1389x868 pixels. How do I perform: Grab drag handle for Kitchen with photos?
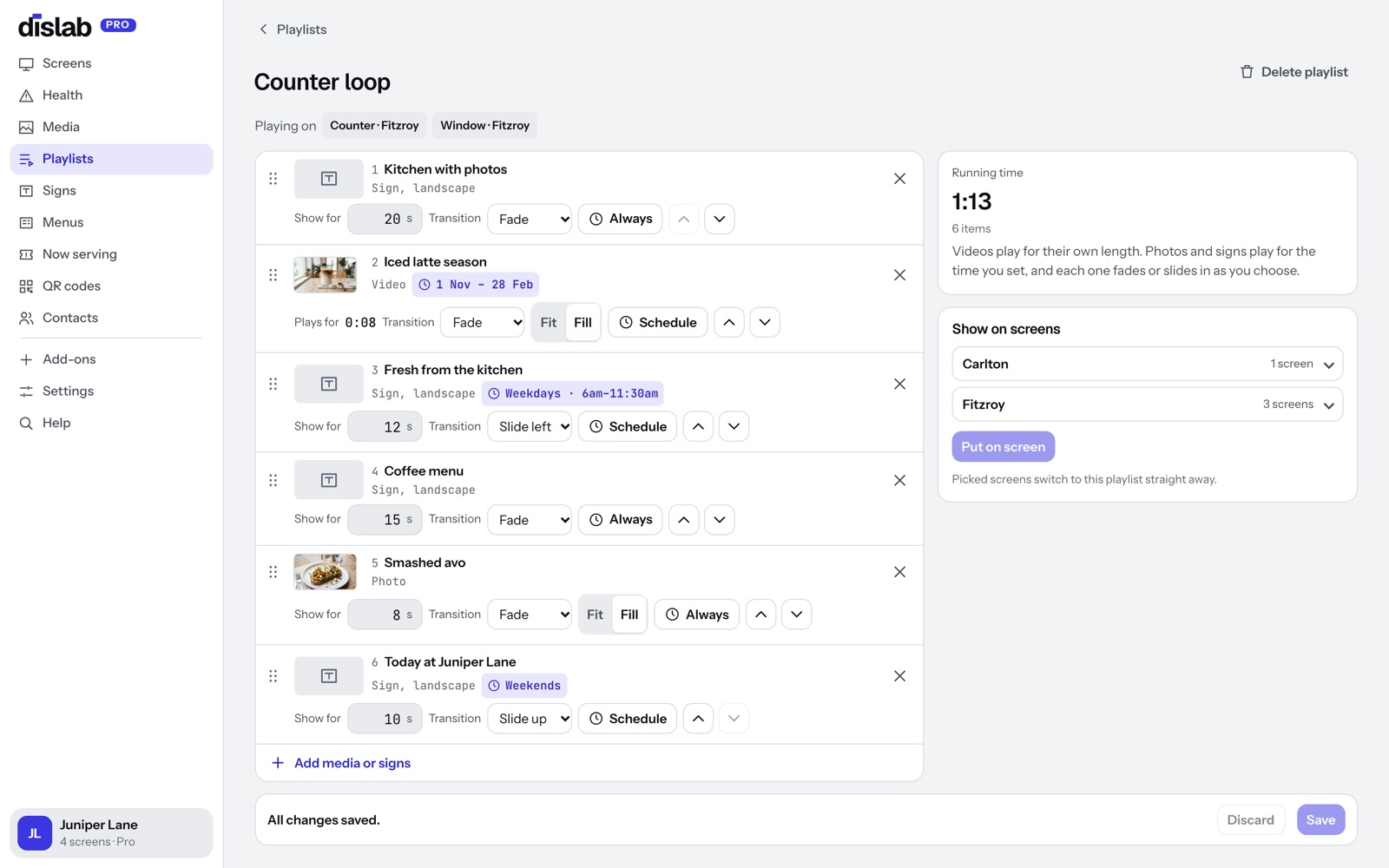point(273,179)
